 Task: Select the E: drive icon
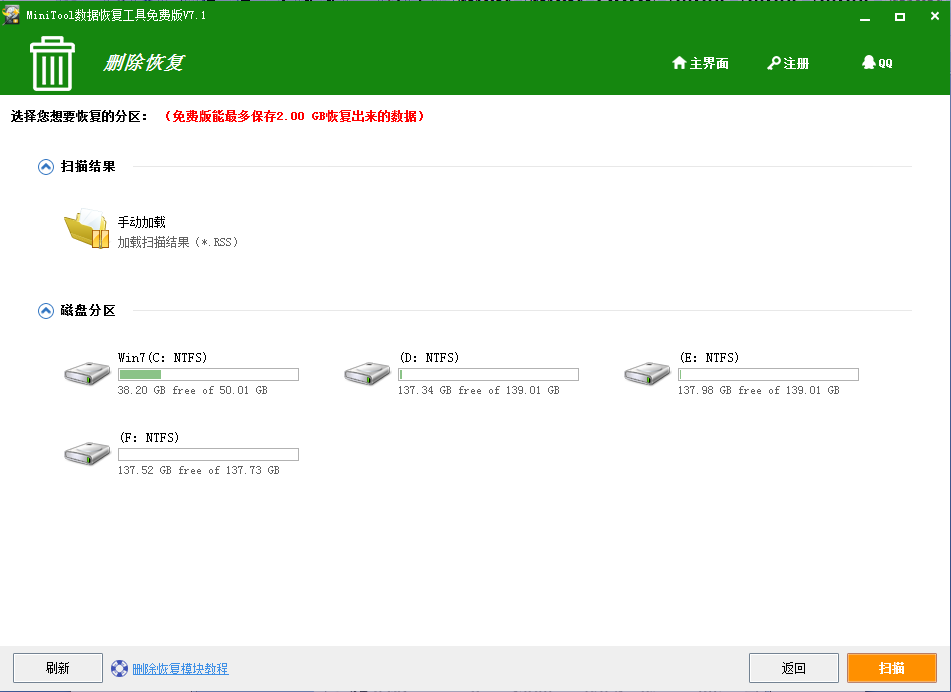(647, 373)
